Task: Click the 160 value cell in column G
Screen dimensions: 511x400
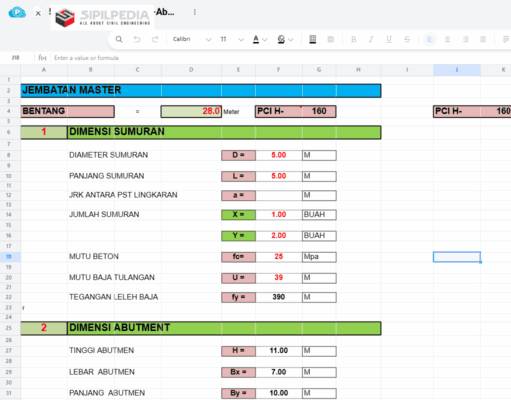Action: click(x=319, y=111)
